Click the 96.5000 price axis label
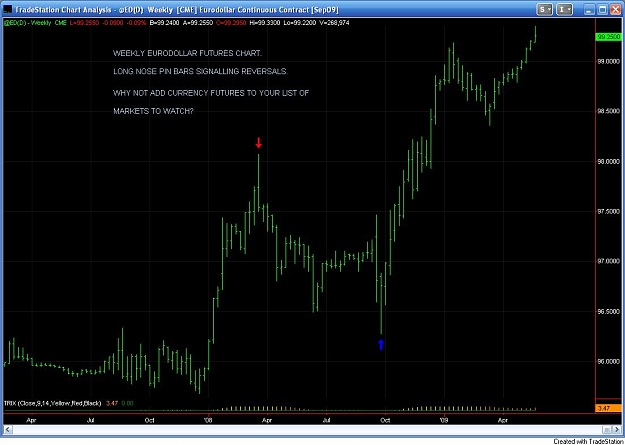625x445 pixels. coord(608,311)
